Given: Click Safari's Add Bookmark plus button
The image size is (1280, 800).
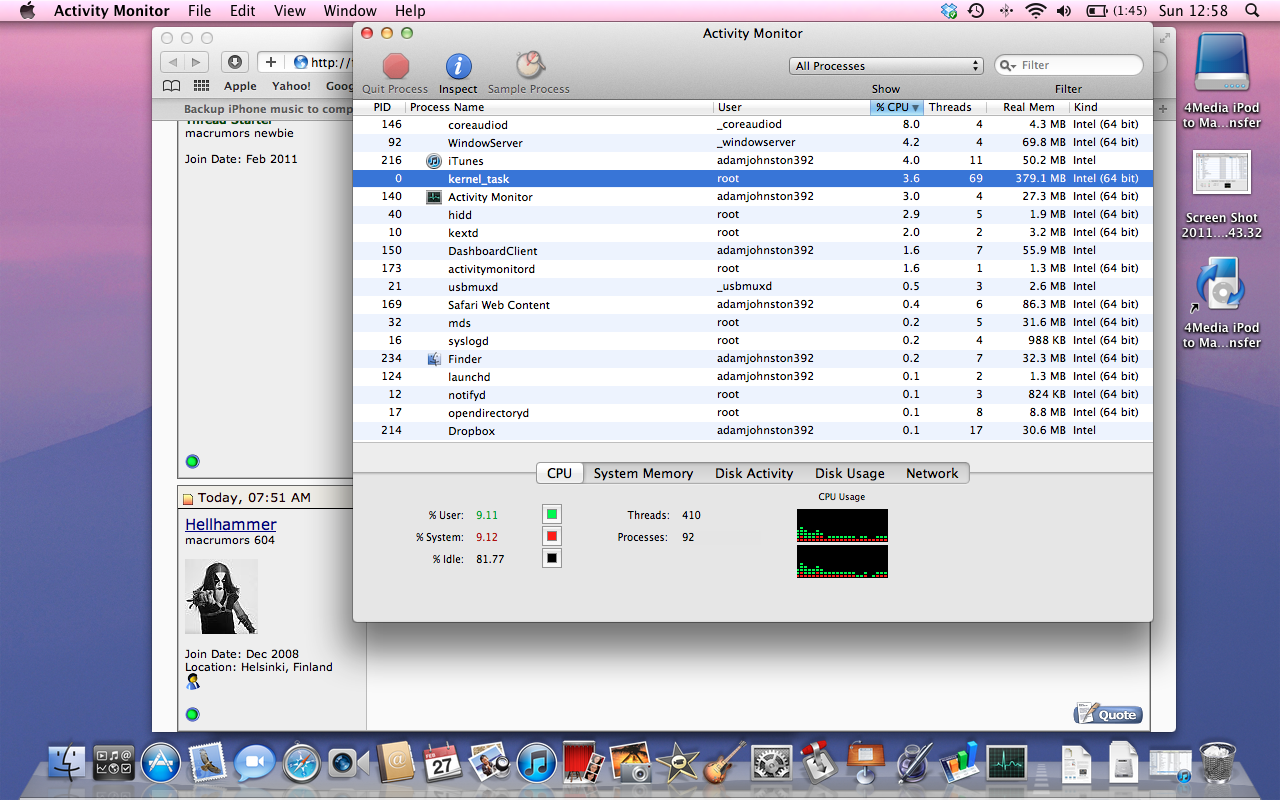Looking at the screenshot, I should pyautogui.click(x=270, y=62).
